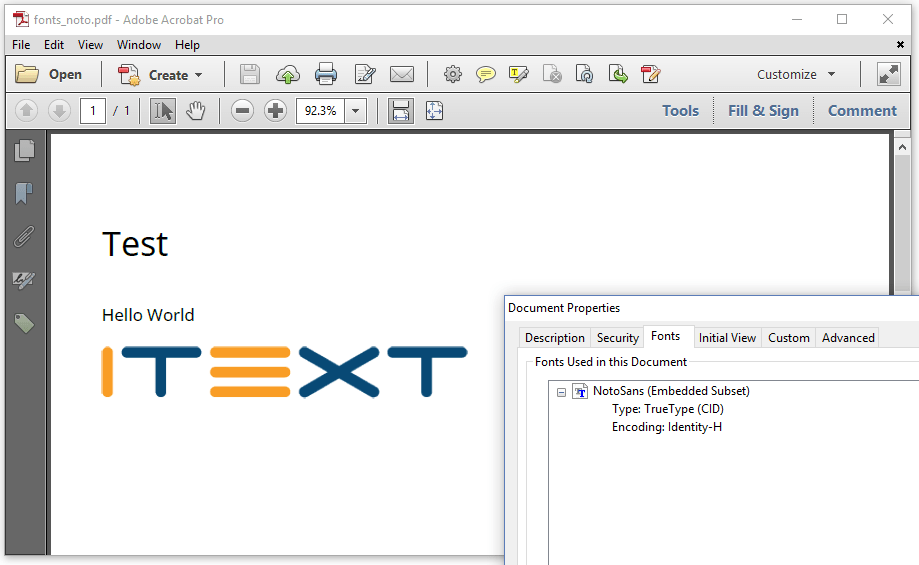Switch to the Custom tab

(788, 338)
